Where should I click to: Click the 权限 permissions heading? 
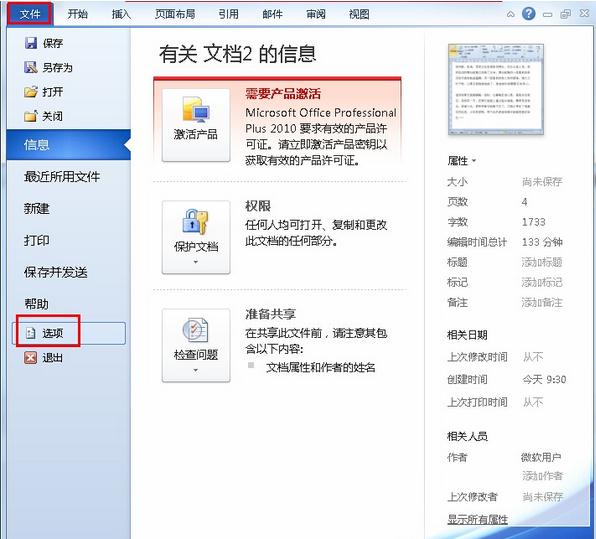point(258,206)
